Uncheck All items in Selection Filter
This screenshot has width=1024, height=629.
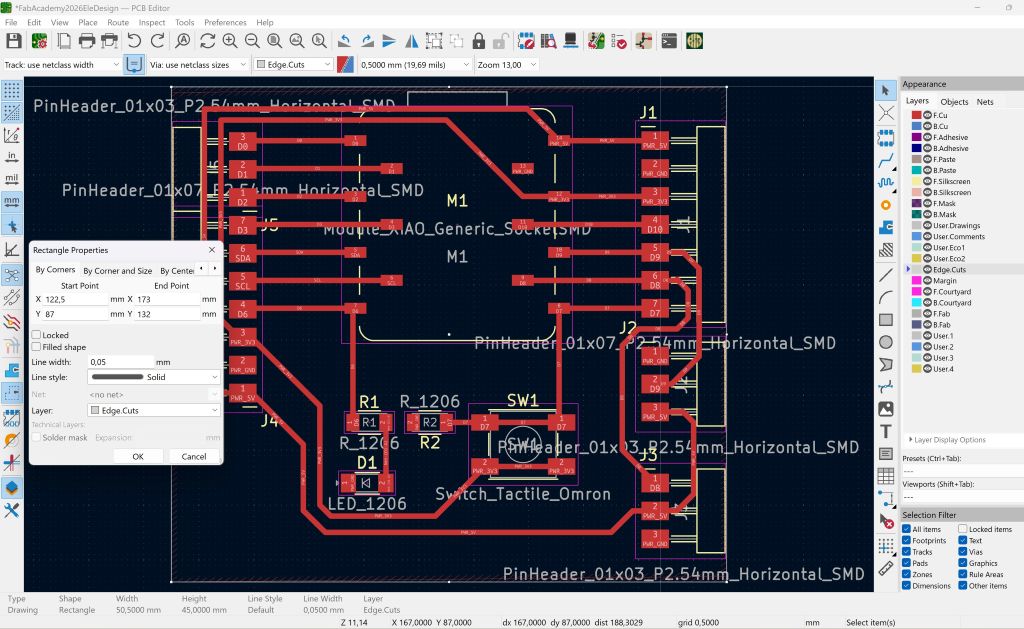click(906, 529)
